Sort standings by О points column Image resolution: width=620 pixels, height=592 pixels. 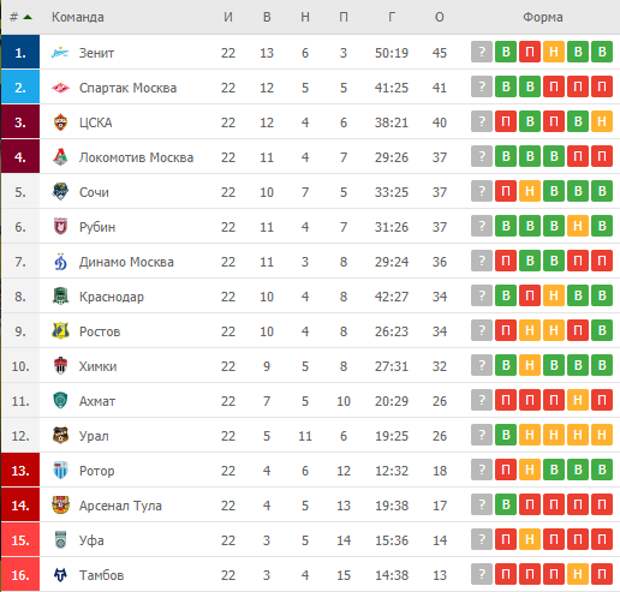439,17
